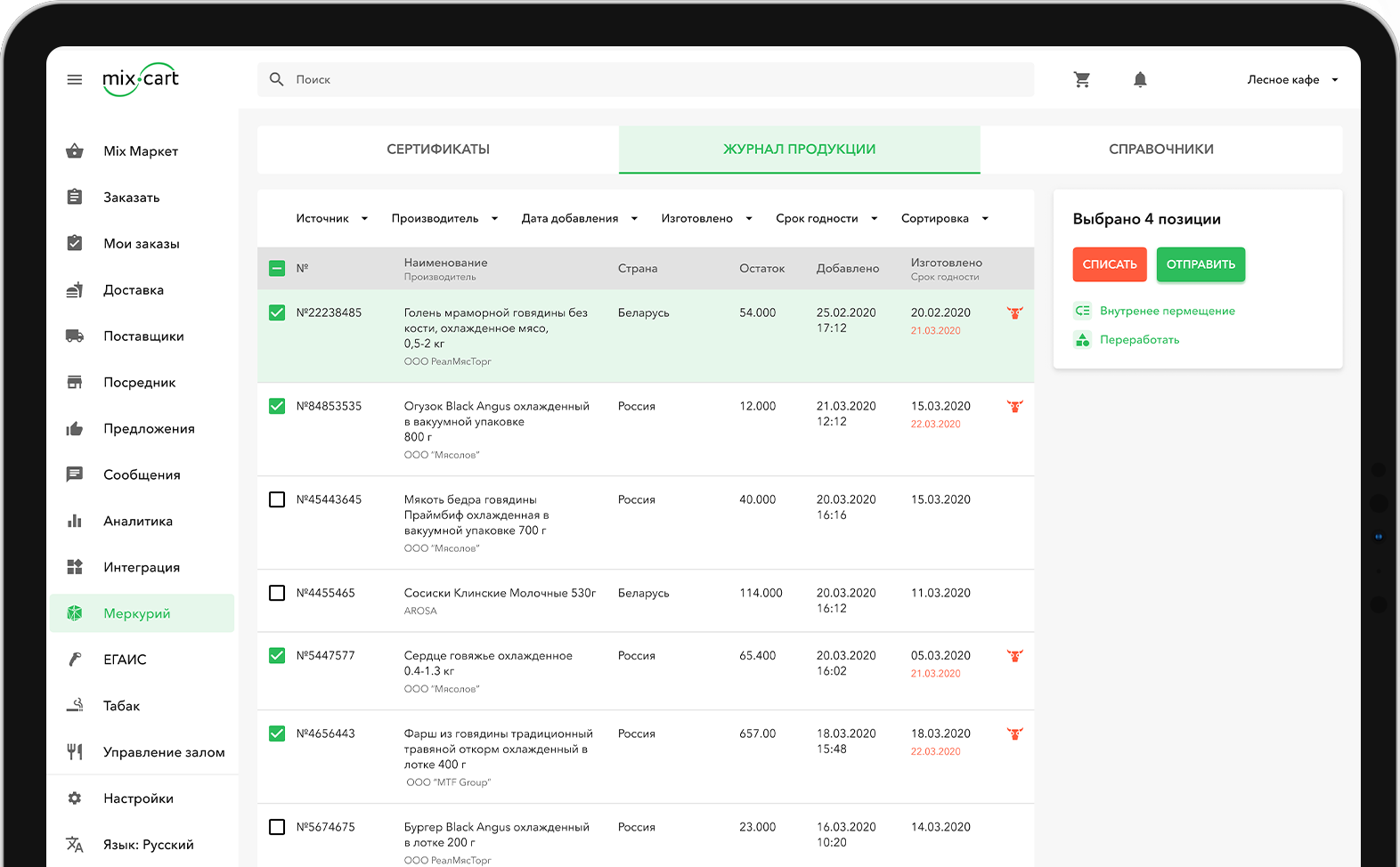Screen dimensions: 1400x867
Task: Click the Остаток column header
Action: pos(762,268)
